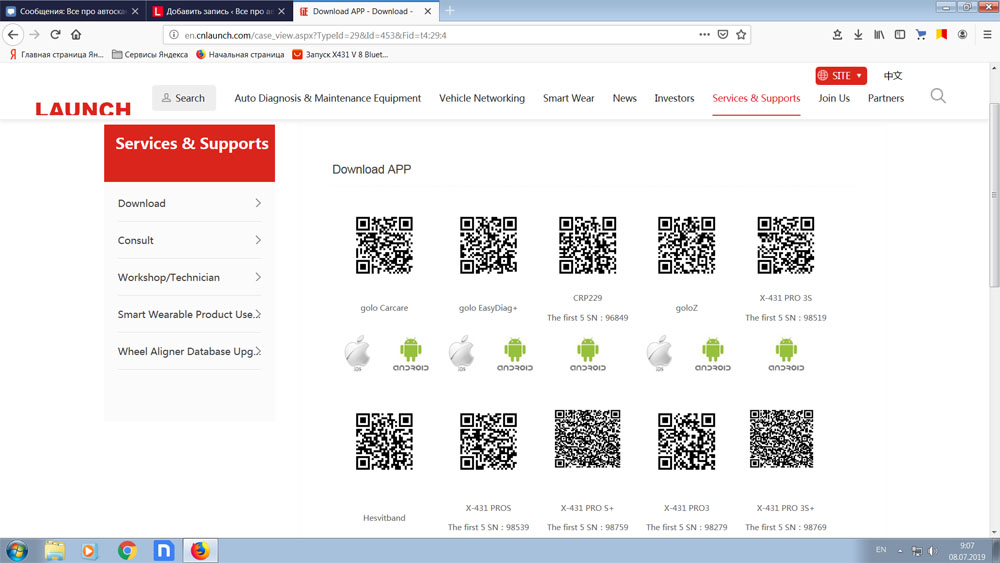Download goloZ Android app
This screenshot has height=563, width=1000.
[x=712, y=355]
